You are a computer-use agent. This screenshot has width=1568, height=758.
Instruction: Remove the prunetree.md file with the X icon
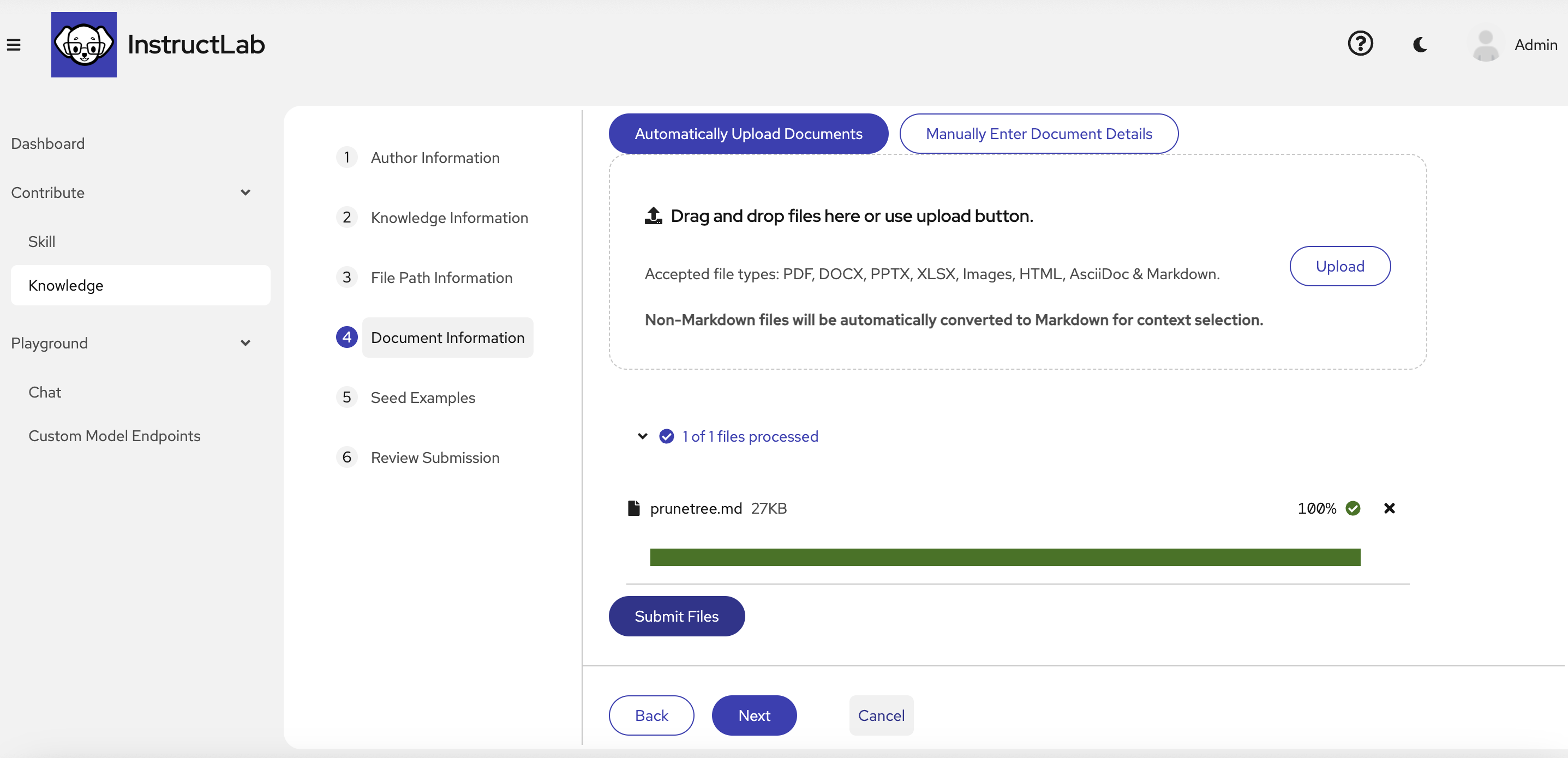[x=1389, y=508]
